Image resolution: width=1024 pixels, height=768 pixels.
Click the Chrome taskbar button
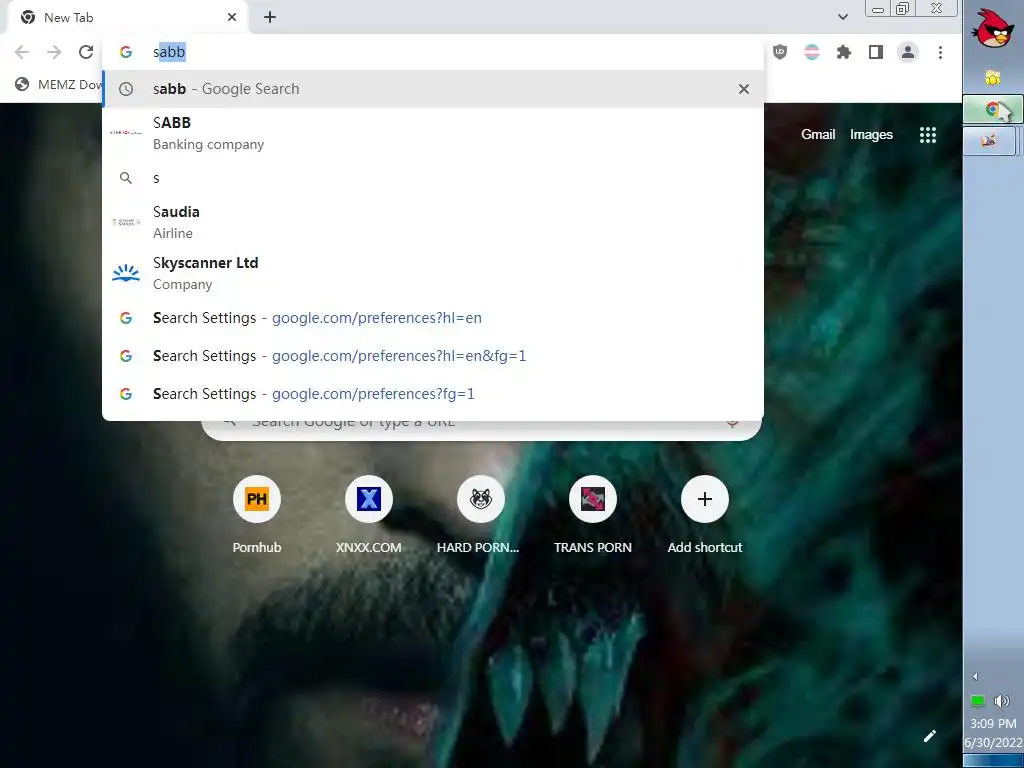[x=991, y=109]
